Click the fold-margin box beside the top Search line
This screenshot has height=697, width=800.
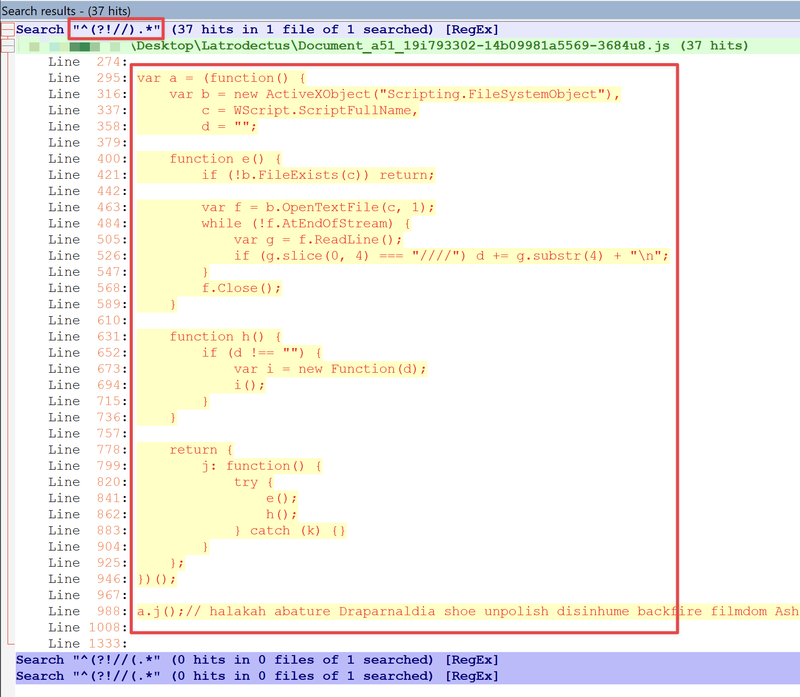pos(6,29)
